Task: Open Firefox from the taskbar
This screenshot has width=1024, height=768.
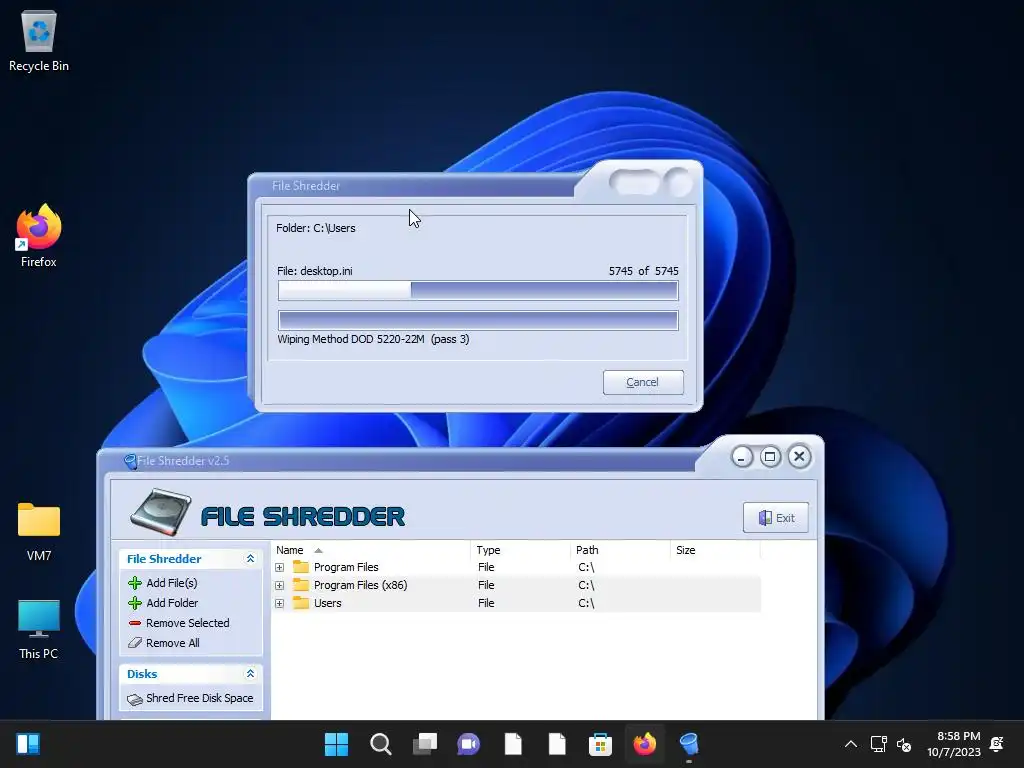Action: click(645, 744)
